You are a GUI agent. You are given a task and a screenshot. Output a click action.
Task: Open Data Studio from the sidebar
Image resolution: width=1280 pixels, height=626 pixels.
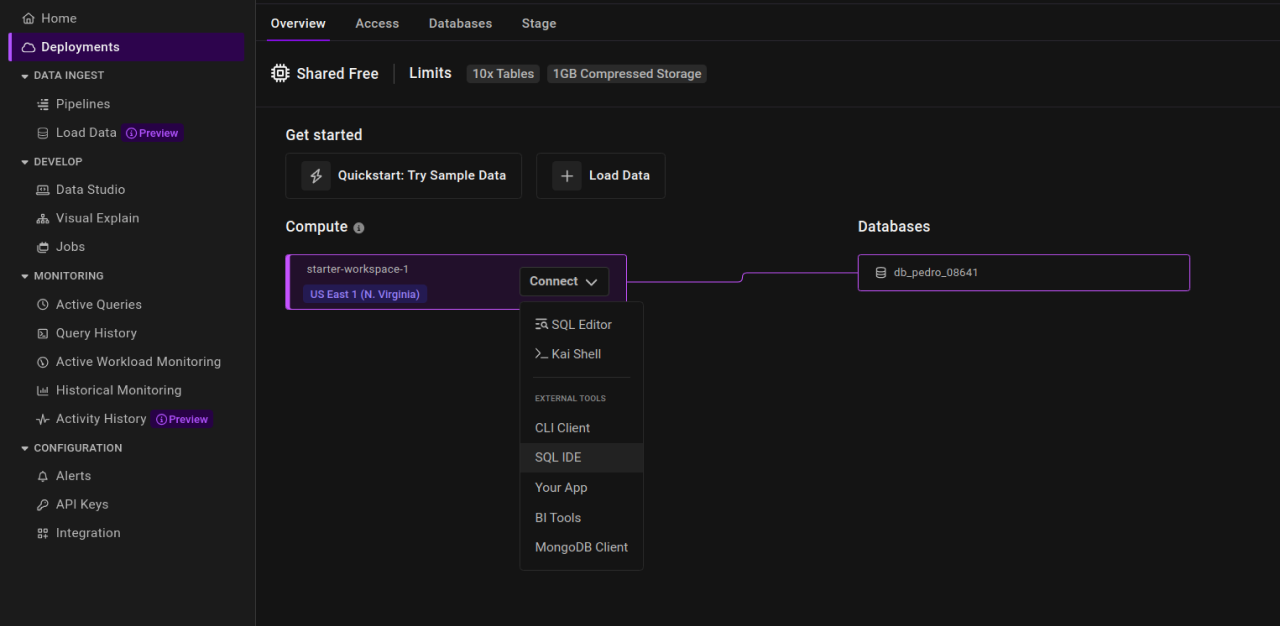pyautogui.click(x=42, y=189)
